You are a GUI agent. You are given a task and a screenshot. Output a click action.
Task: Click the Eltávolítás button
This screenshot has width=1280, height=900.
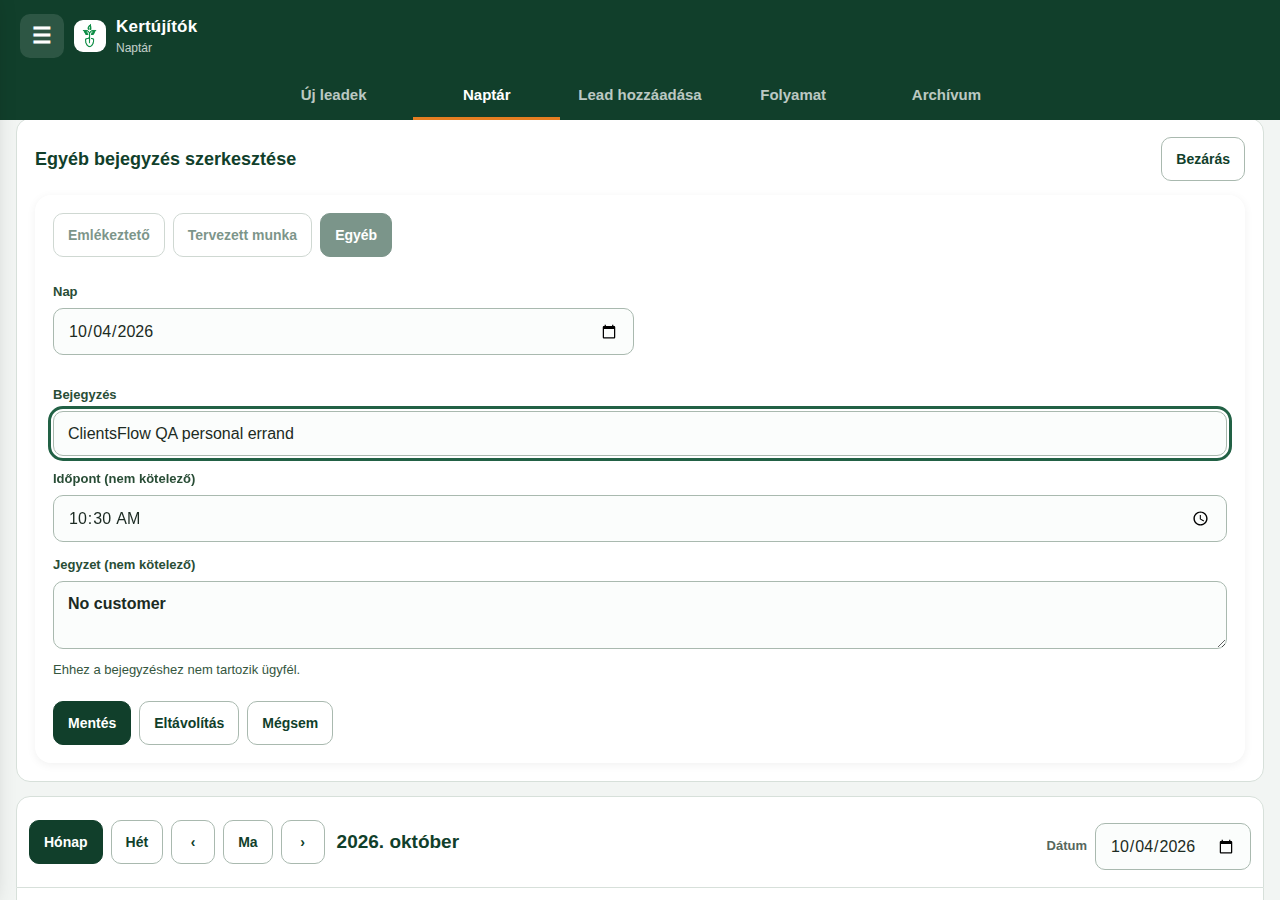pos(189,723)
